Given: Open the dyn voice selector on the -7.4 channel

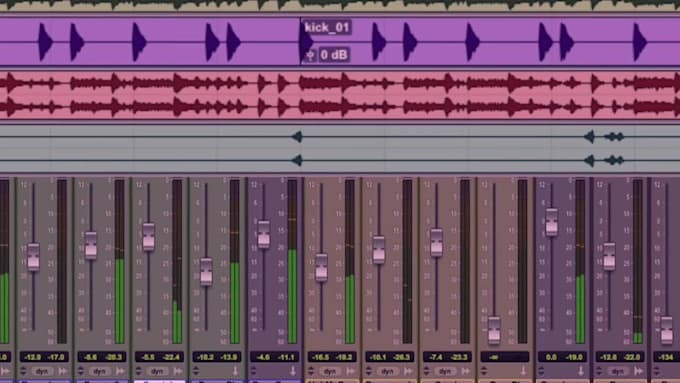Looking at the screenshot, I should tap(445, 372).
